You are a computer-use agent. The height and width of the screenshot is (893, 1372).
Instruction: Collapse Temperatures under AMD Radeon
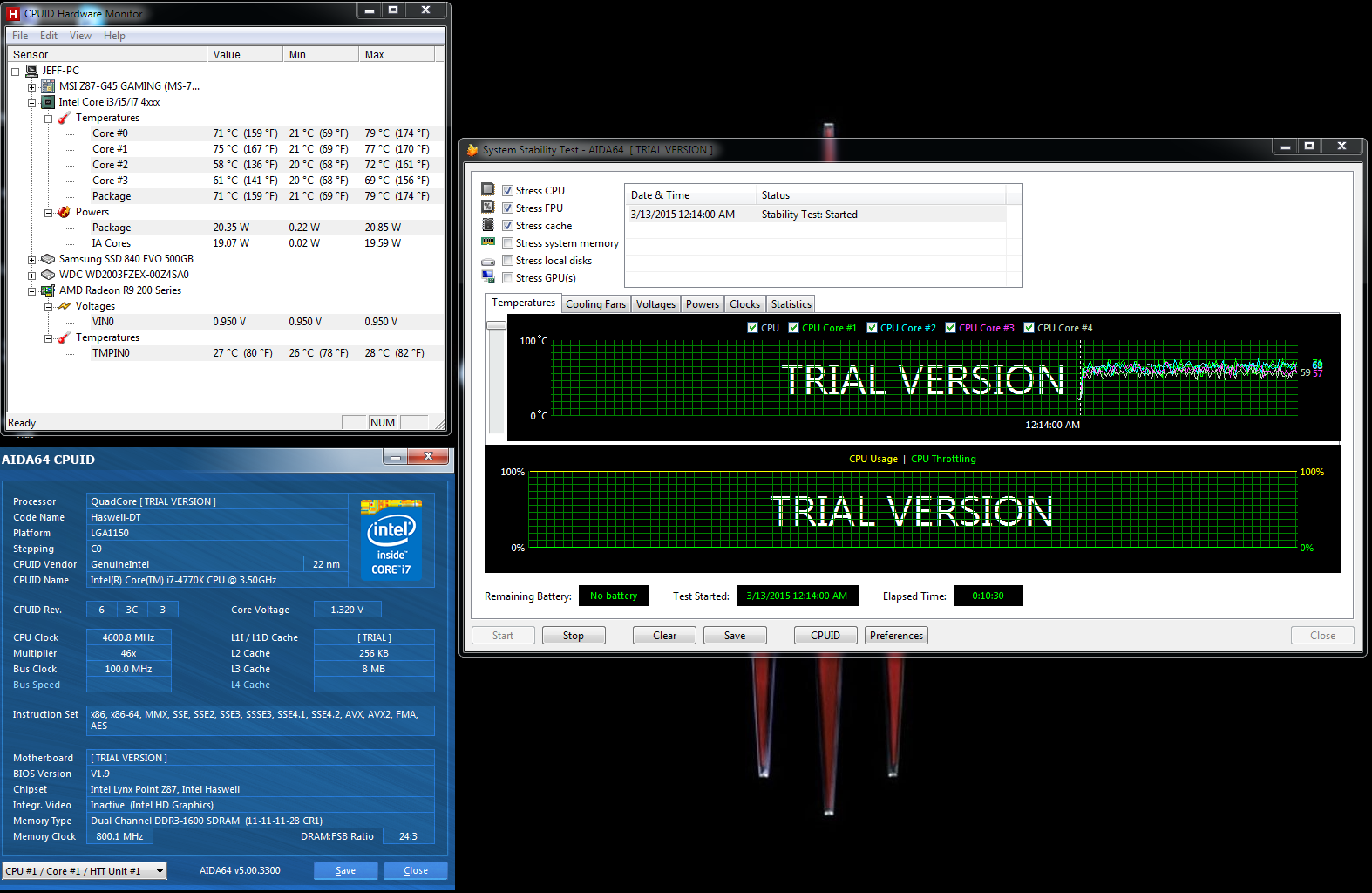(49, 338)
